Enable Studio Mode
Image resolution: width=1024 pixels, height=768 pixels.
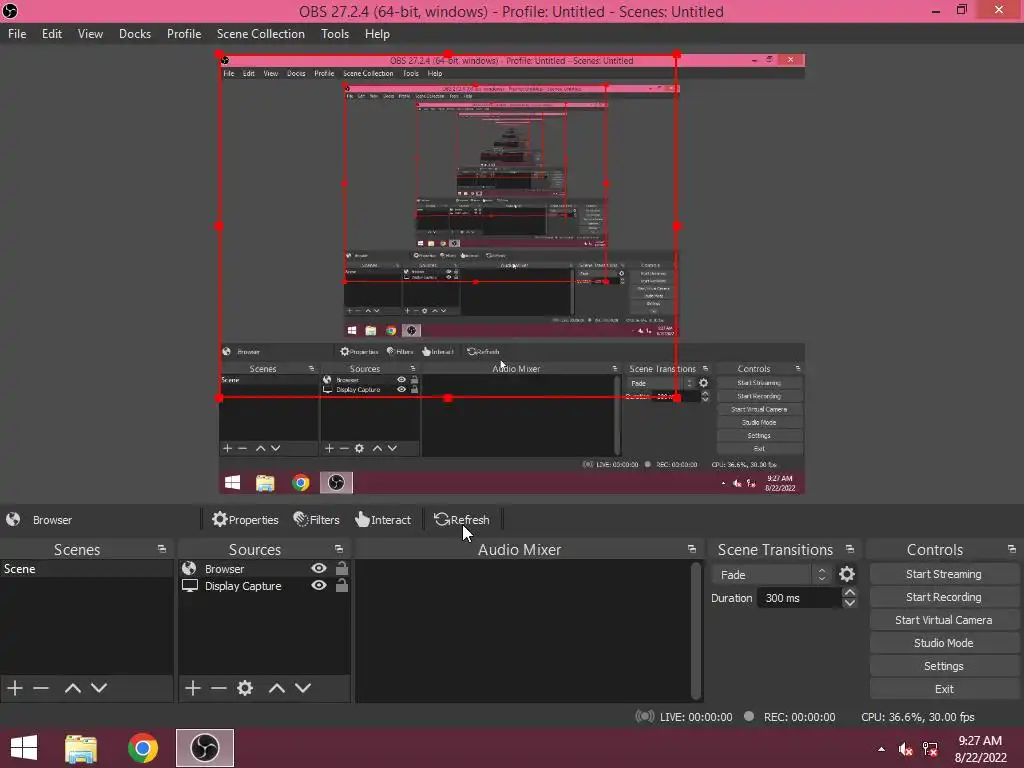click(944, 643)
